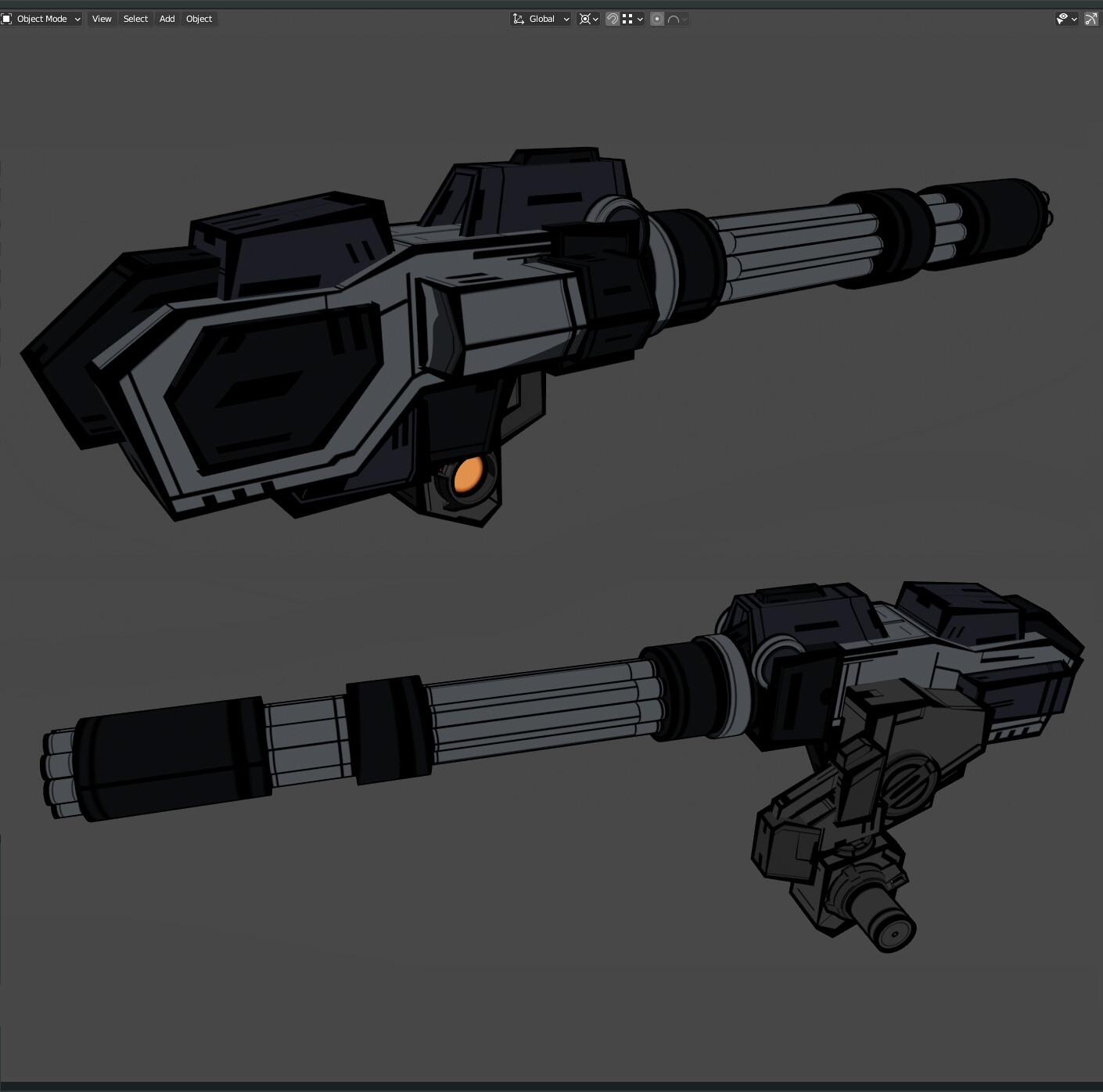Viewport: 1103px width, 1092px height.
Task: Click the Add button in the header
Action: [x=166, y=19]
